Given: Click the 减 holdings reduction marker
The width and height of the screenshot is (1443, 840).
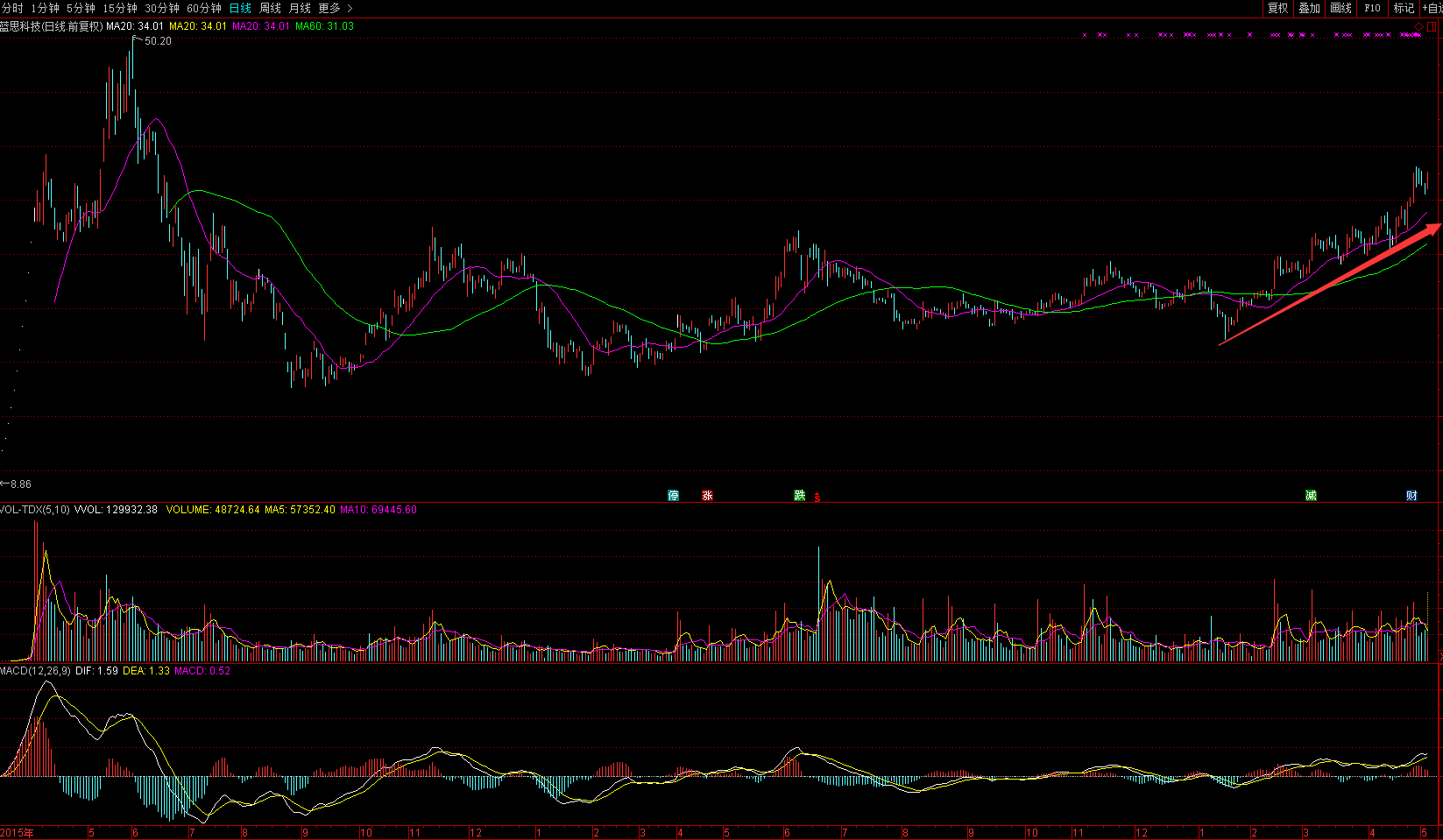Looking at the screenshot, I should [x=1311, y=496].
